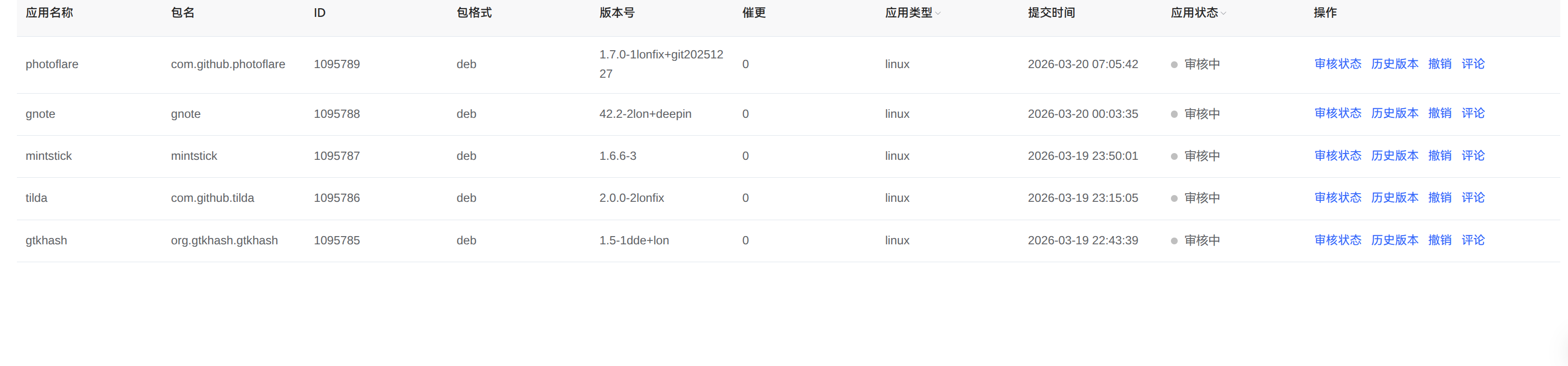1568x366 pixels.
Task: Click the 提交时间 column header
Action: coord(1051,12)
